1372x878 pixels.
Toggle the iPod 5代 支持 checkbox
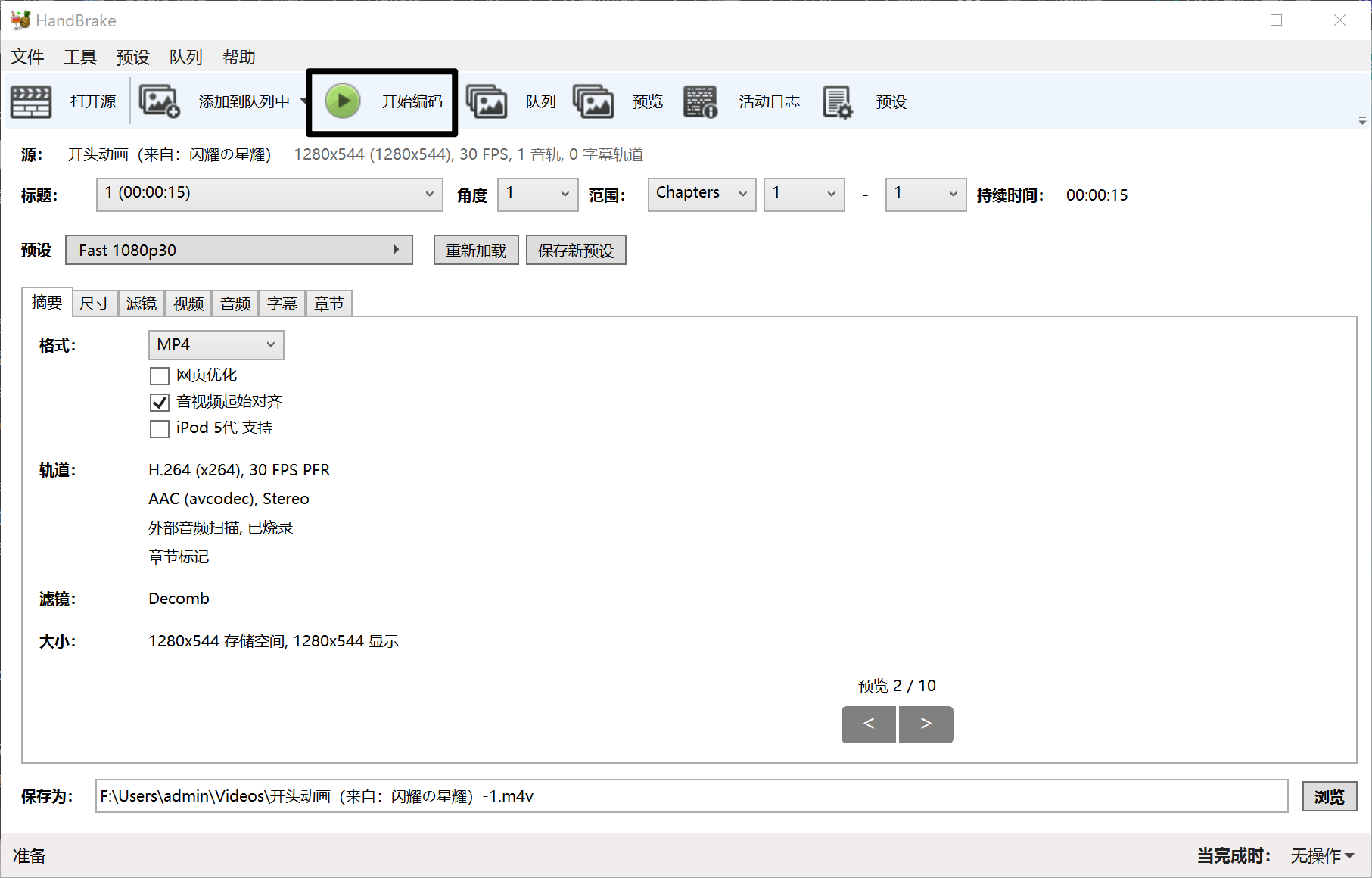[160, 428]
